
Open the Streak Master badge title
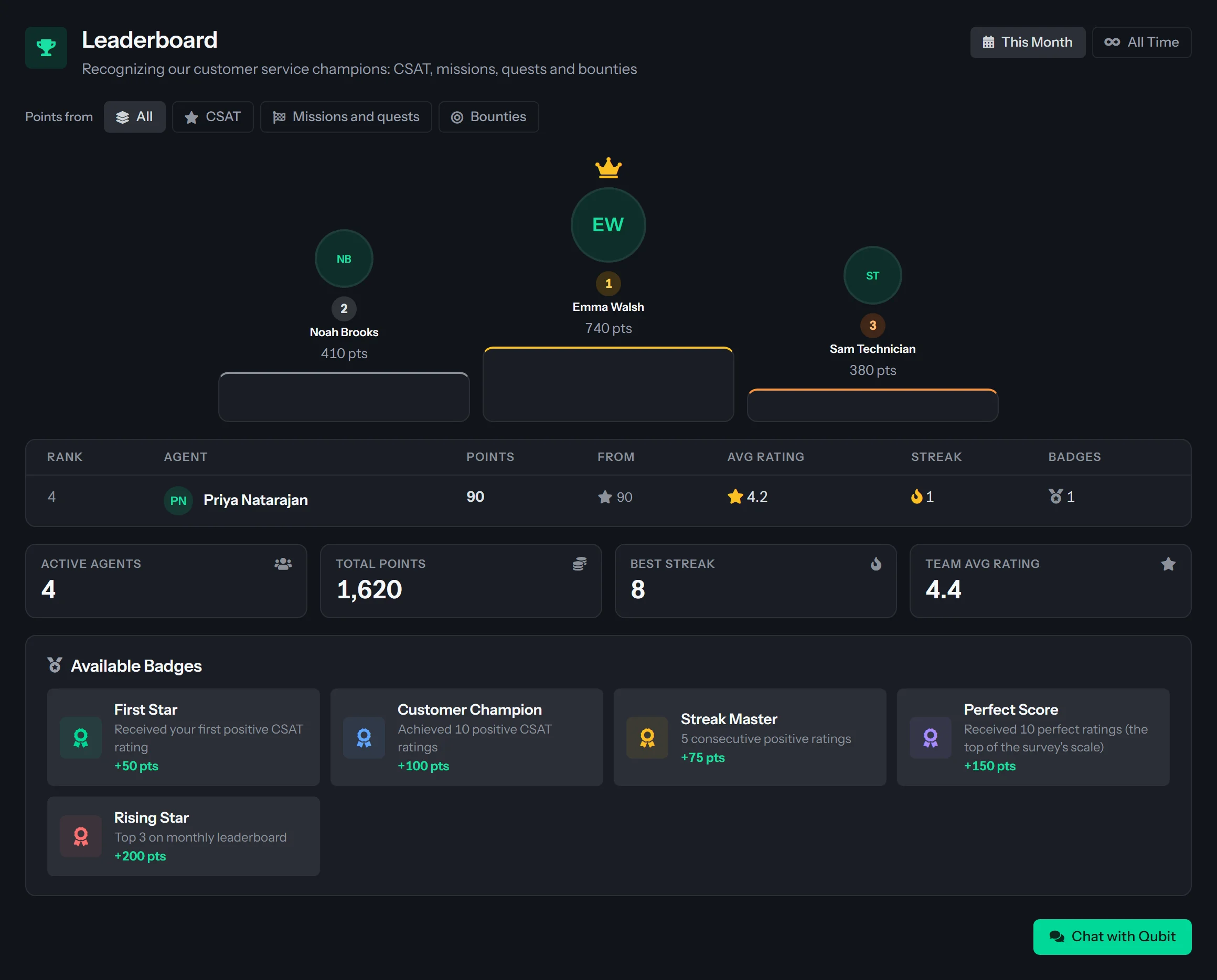click(x=729, y=719)
